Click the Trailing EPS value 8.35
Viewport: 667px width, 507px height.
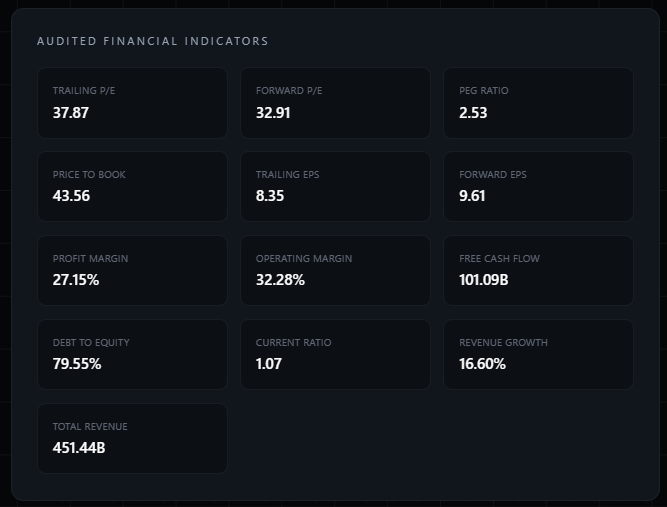pos(270,196)
